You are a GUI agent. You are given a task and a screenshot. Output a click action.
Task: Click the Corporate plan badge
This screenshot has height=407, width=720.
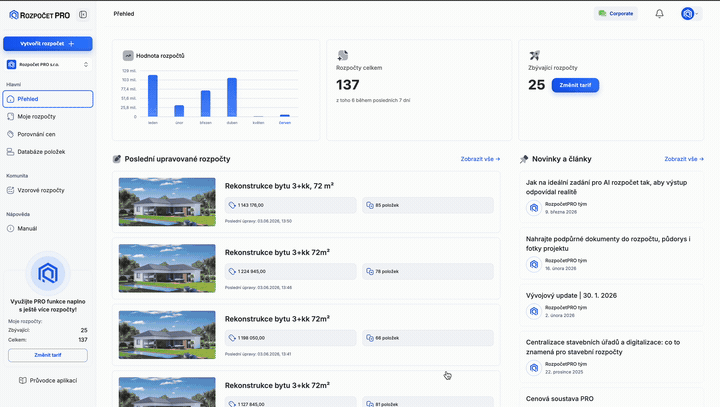(x=616, y=14)
